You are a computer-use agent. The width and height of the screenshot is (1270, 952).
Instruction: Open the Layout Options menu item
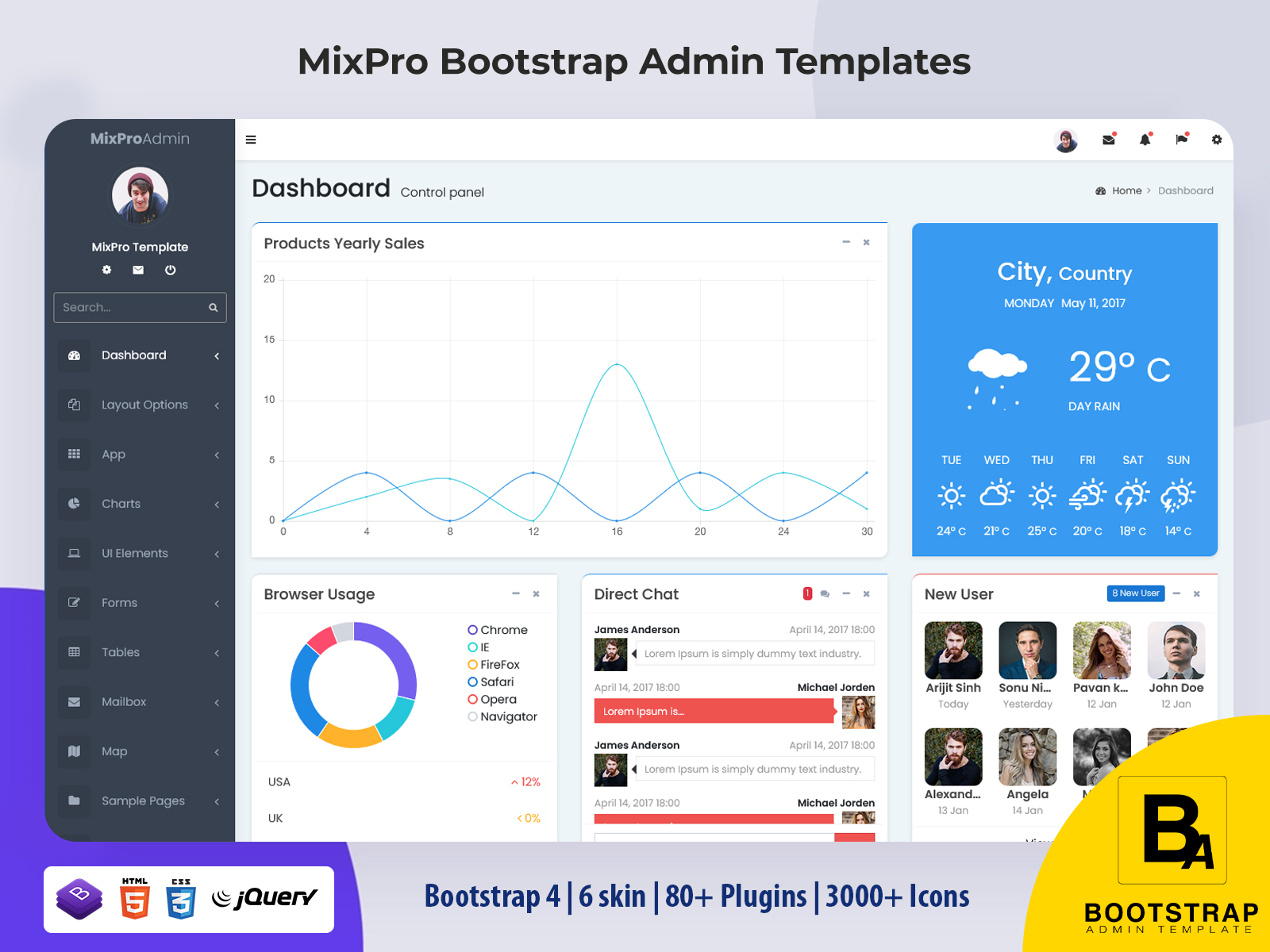pyautogui.click(x=140, y=405)
